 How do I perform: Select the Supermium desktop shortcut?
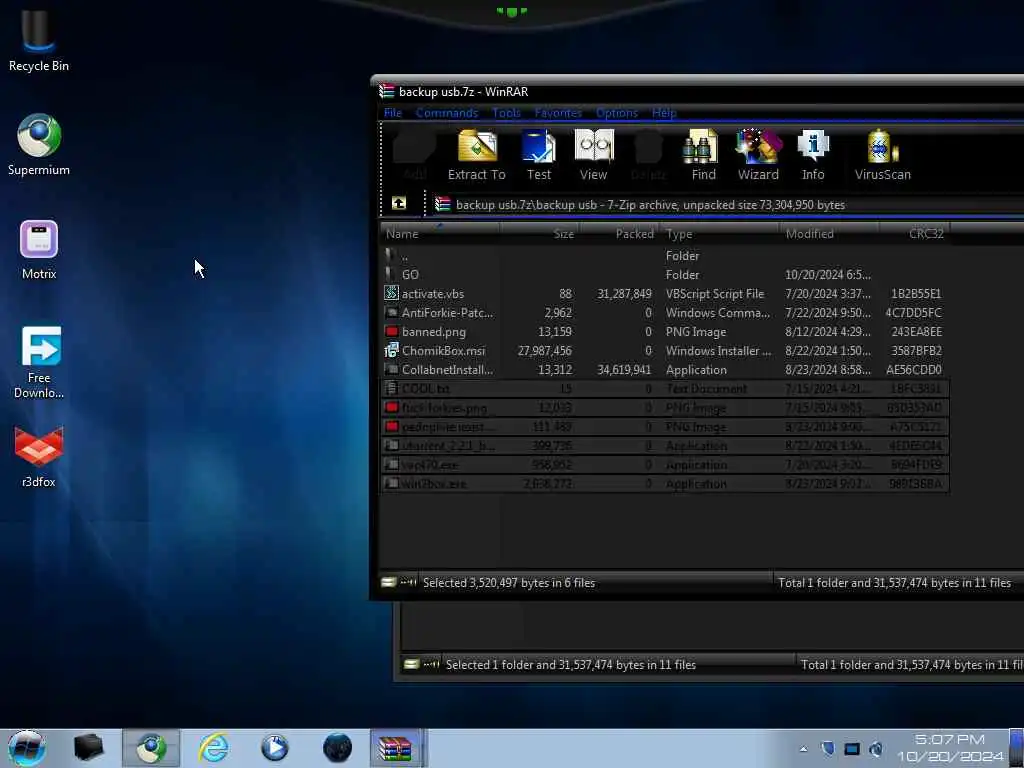coord(39,145)
